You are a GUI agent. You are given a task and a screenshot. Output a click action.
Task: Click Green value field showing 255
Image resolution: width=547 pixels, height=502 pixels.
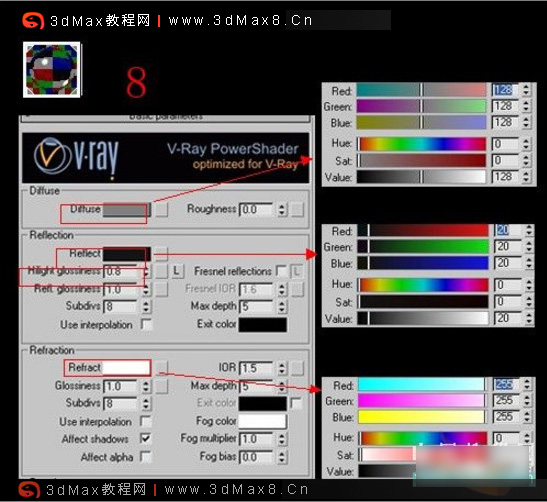point(505,400)
